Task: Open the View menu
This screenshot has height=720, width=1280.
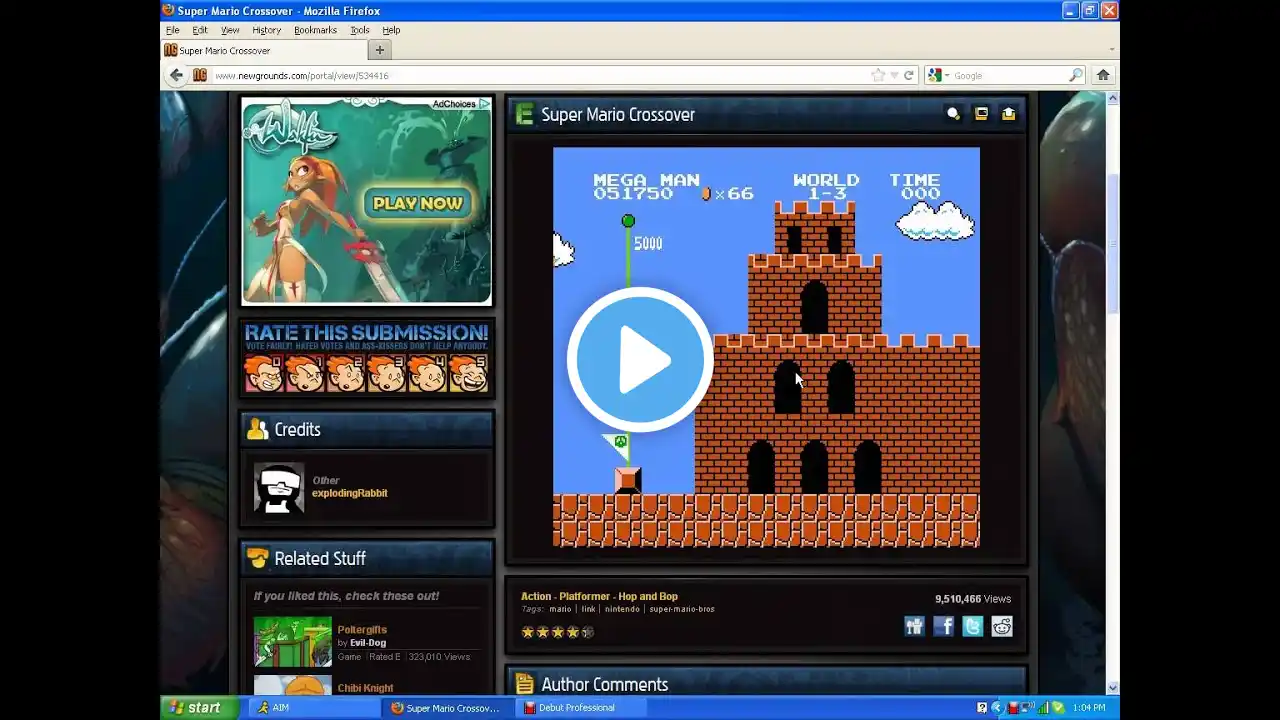Action: pyautogui.click(x=230, y=30)
